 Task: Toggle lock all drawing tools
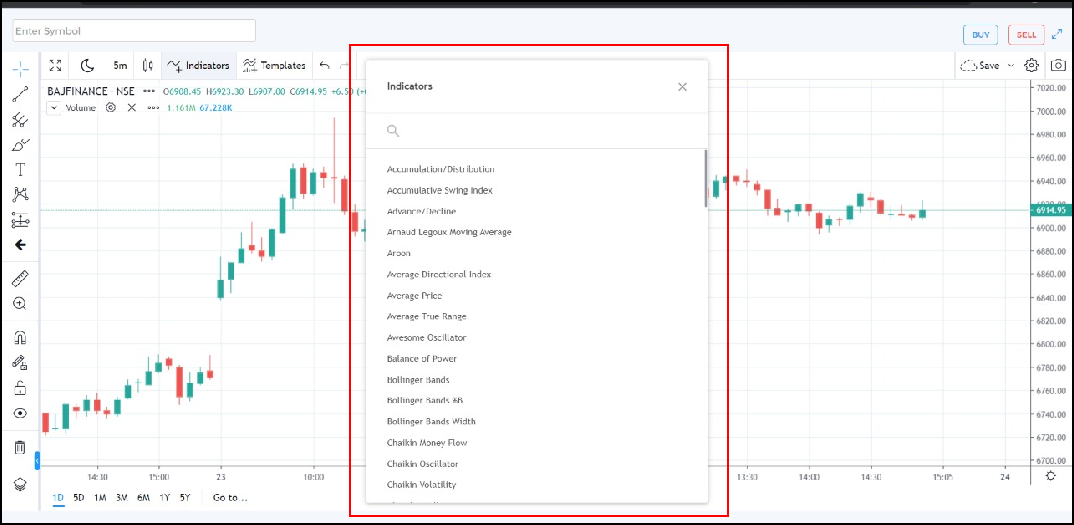point(20,388)
